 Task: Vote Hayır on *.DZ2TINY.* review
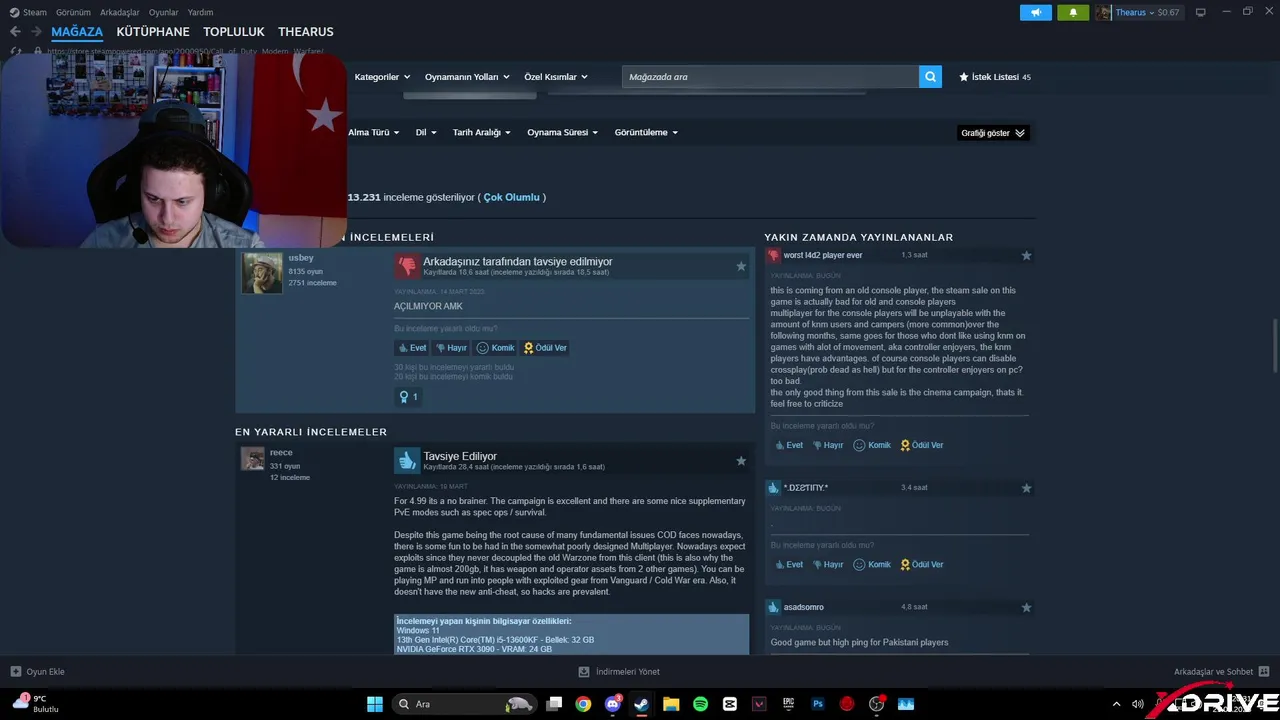827,564
